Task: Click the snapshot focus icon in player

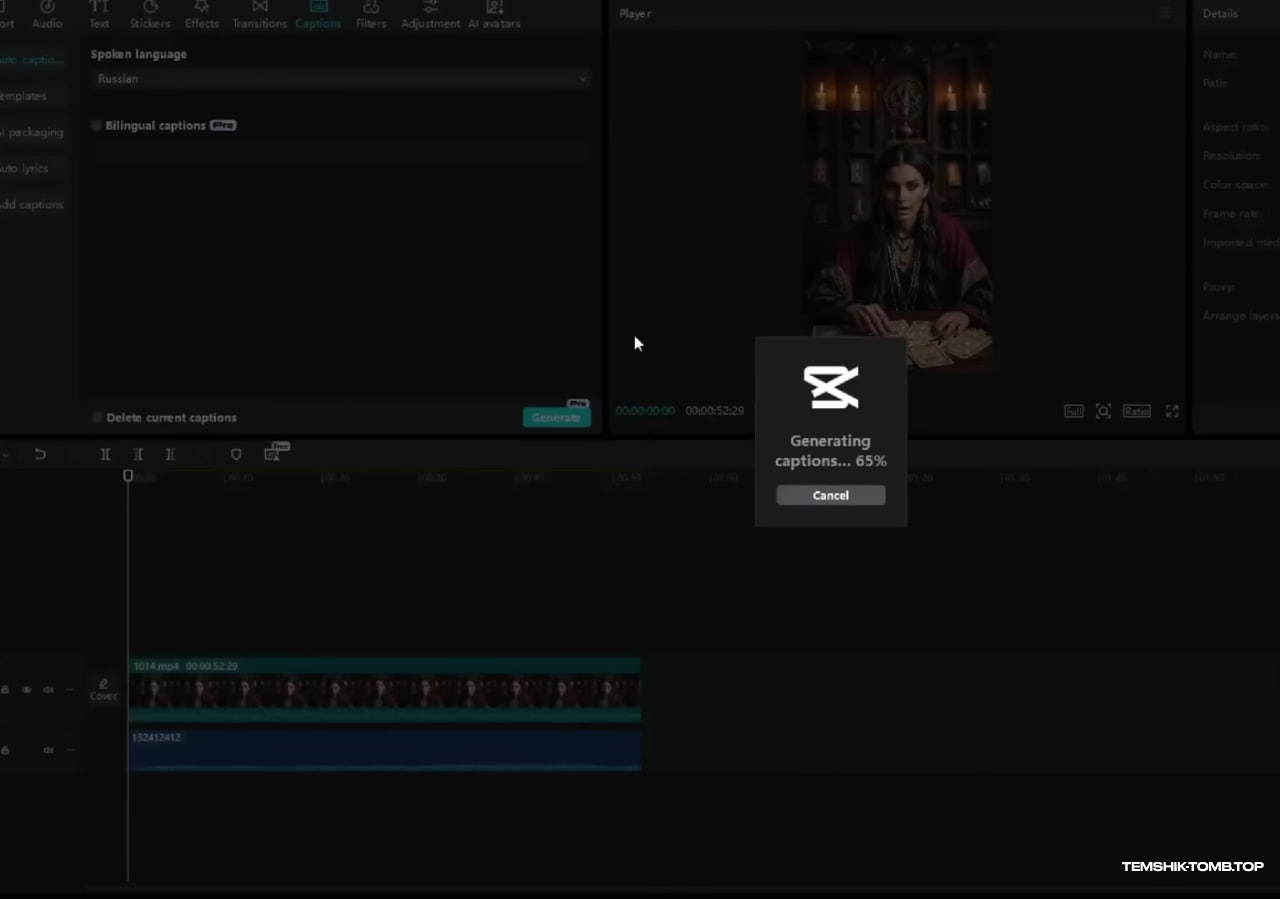Action: tap(1103, 411)
